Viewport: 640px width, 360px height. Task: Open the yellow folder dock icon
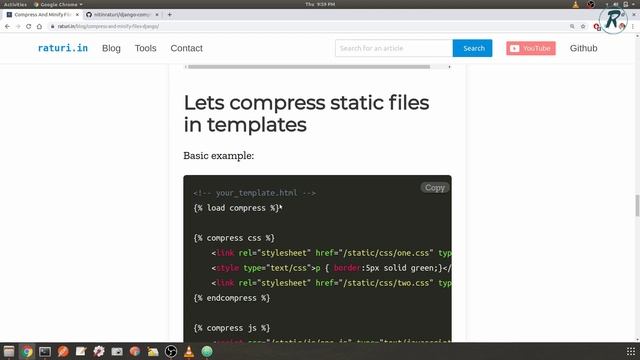coord(153,351)
